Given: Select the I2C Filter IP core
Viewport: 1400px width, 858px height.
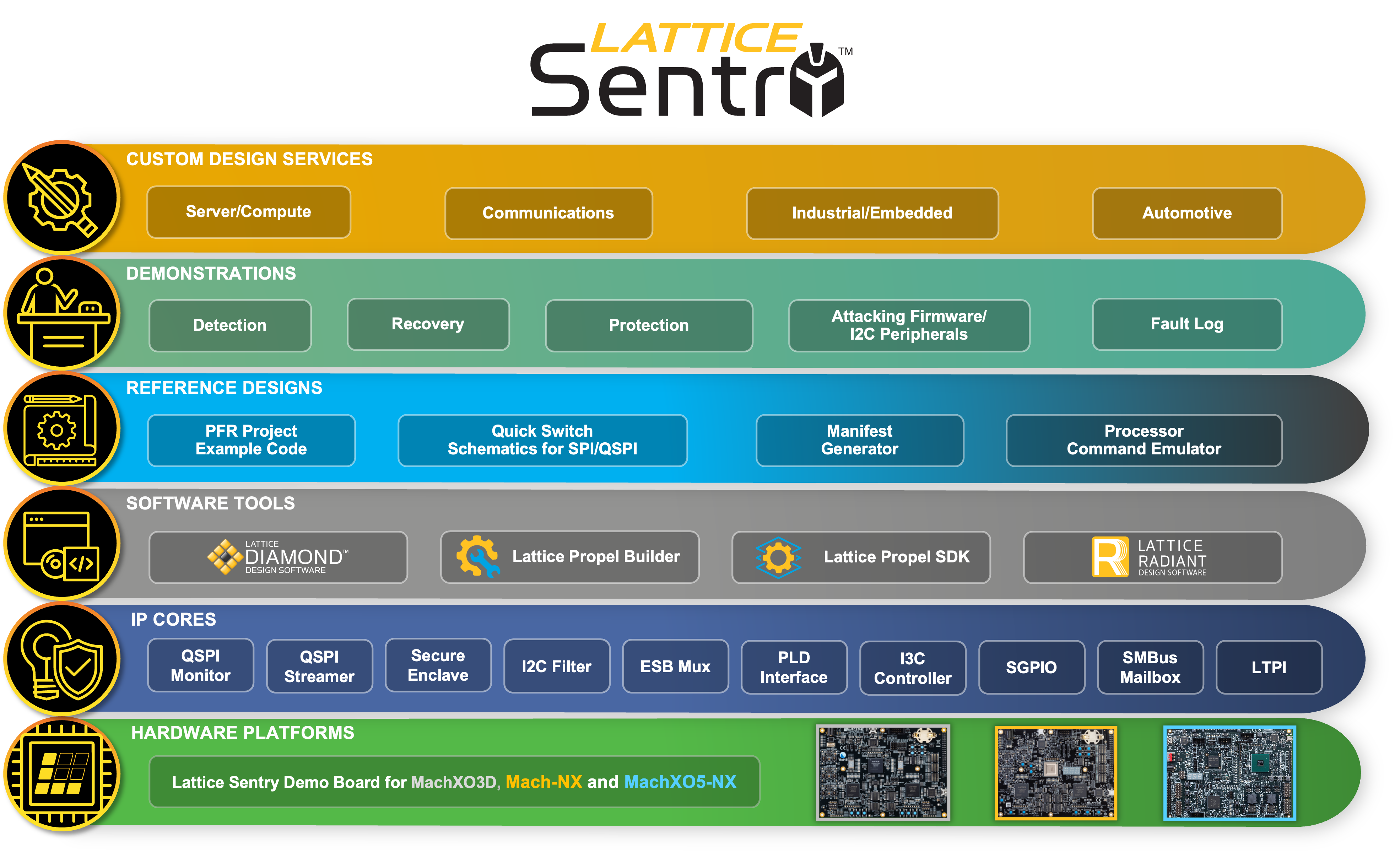Looking at the screenshot, I should point(557,667).
